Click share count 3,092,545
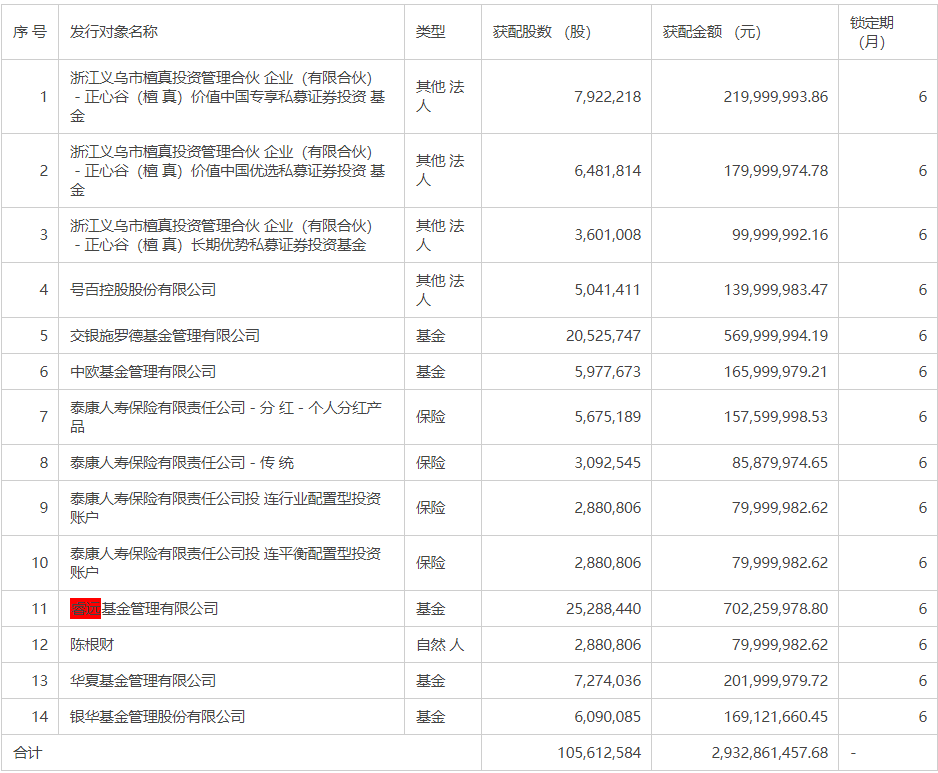 [x=608, y=462]
